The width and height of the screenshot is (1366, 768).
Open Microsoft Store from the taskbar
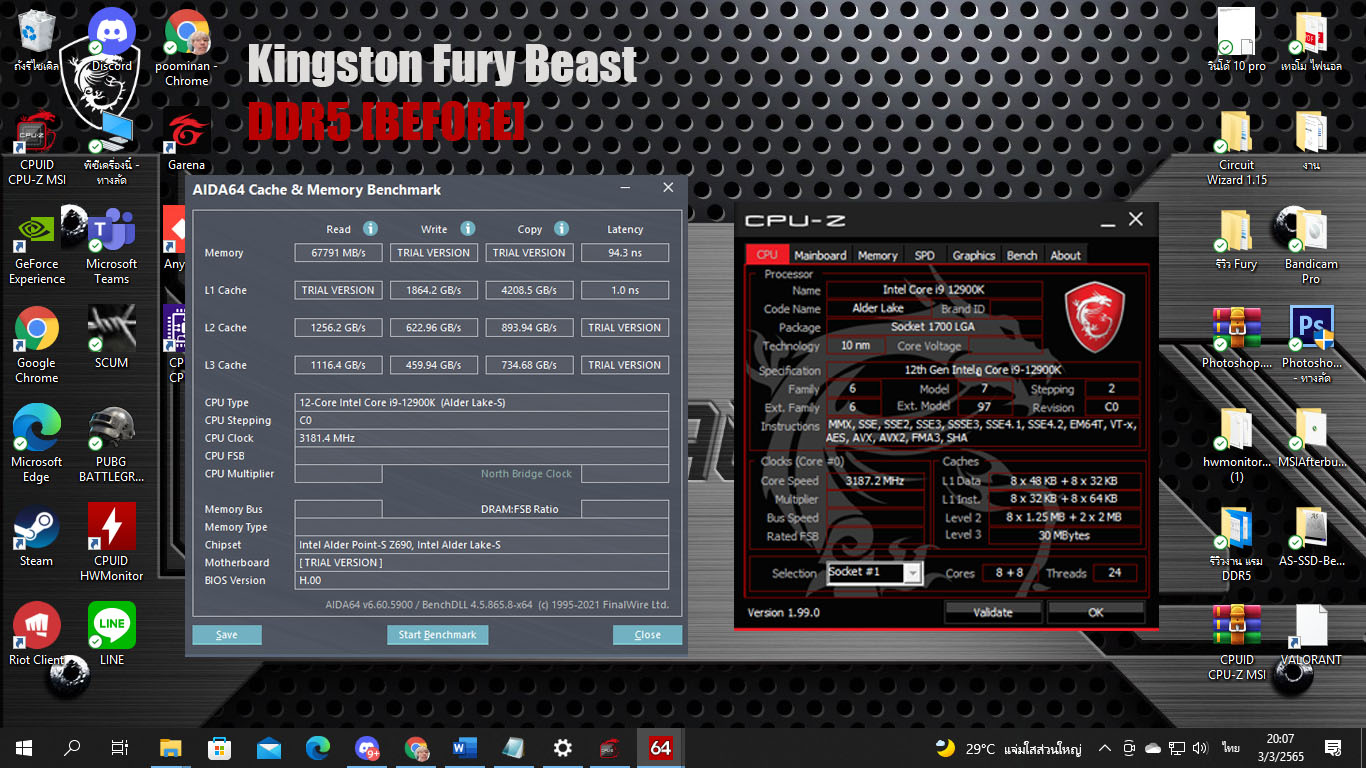pos(220,748)
